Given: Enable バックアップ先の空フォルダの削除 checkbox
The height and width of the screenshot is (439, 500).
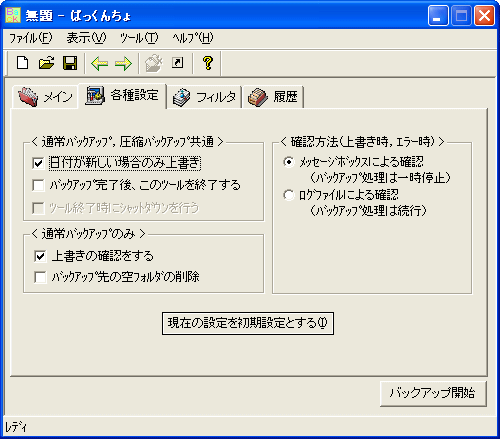Looking at the screenshot, I should click(x=40, y=277).
